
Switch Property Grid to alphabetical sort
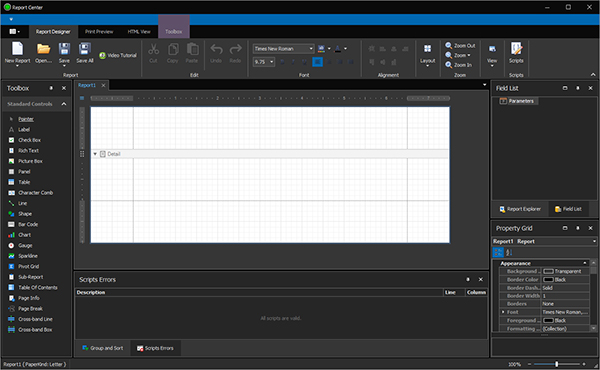pyautogui.click(x=509, y=252)
